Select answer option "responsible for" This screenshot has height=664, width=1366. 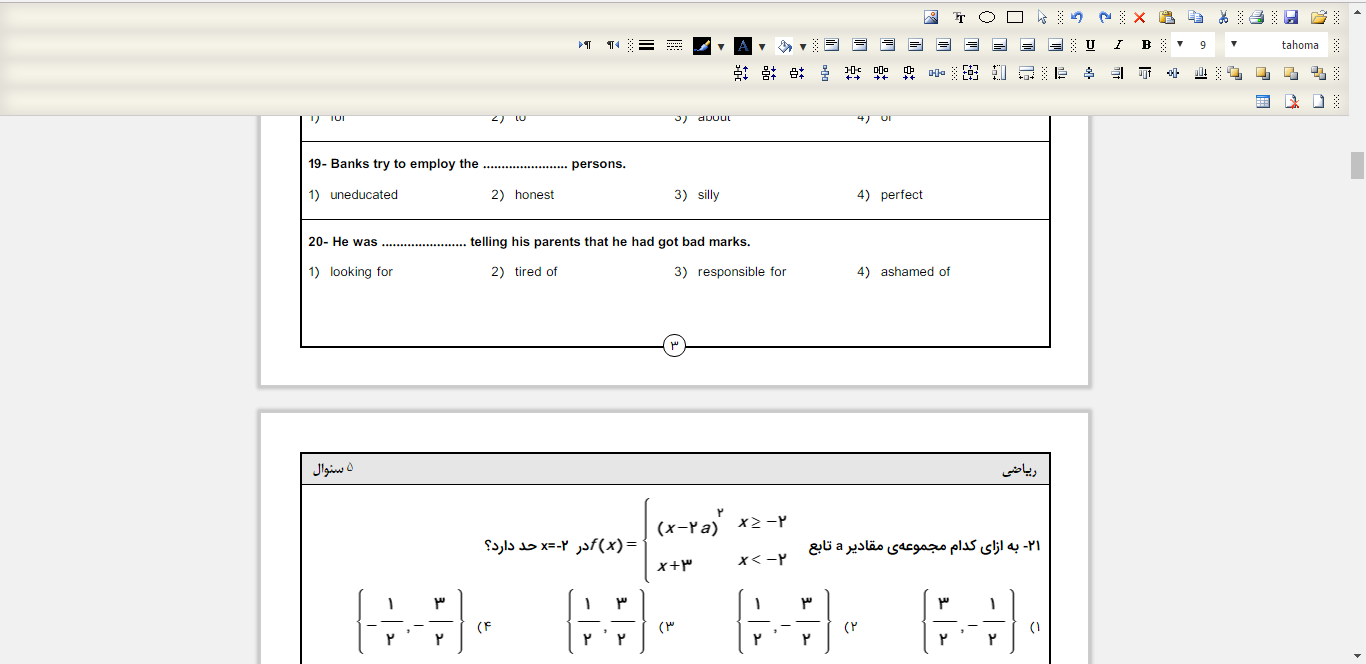742,272
